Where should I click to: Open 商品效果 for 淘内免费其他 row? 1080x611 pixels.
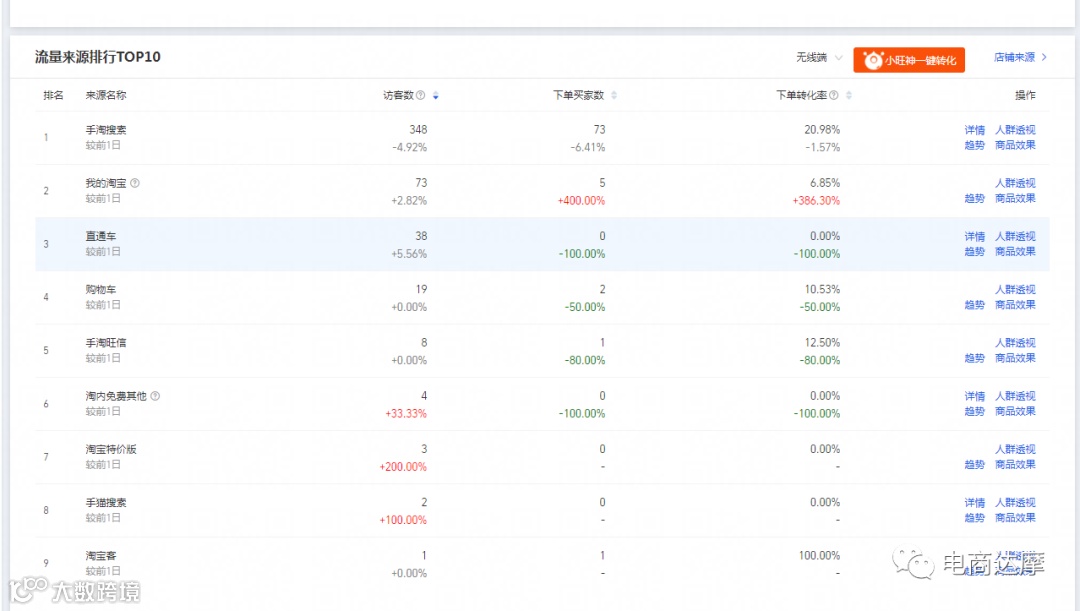coord(1015,411)
